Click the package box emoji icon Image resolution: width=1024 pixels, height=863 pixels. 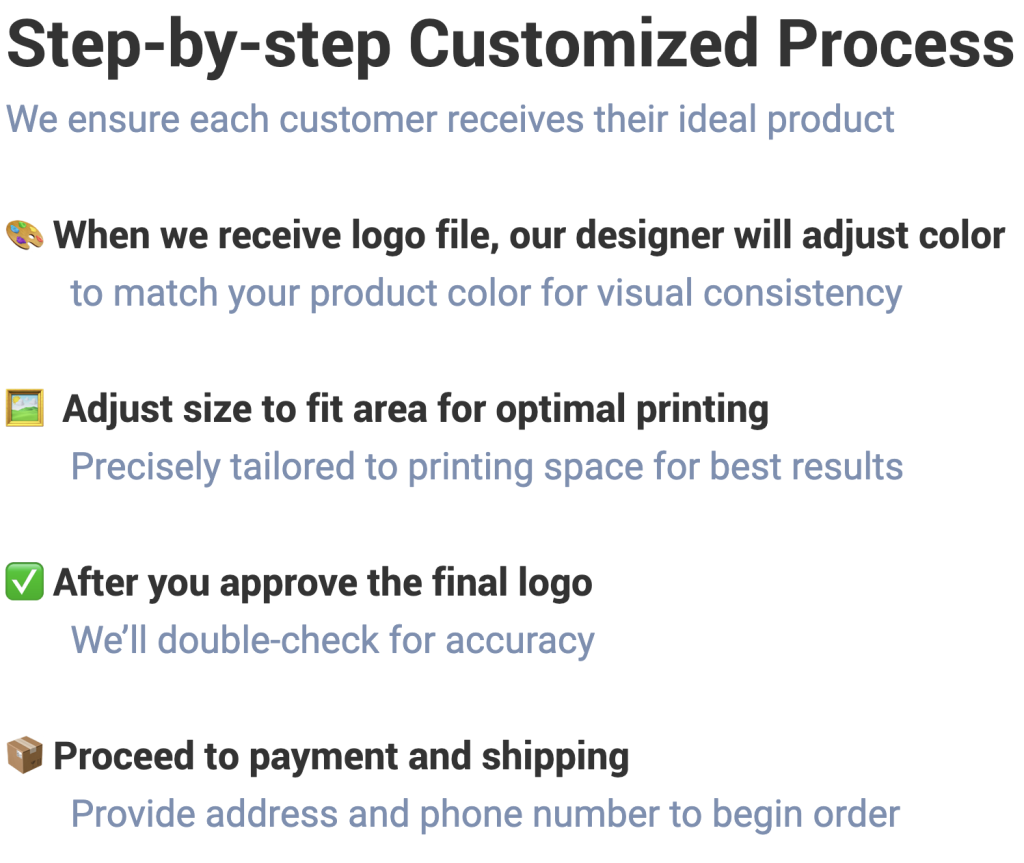(25, 755)
